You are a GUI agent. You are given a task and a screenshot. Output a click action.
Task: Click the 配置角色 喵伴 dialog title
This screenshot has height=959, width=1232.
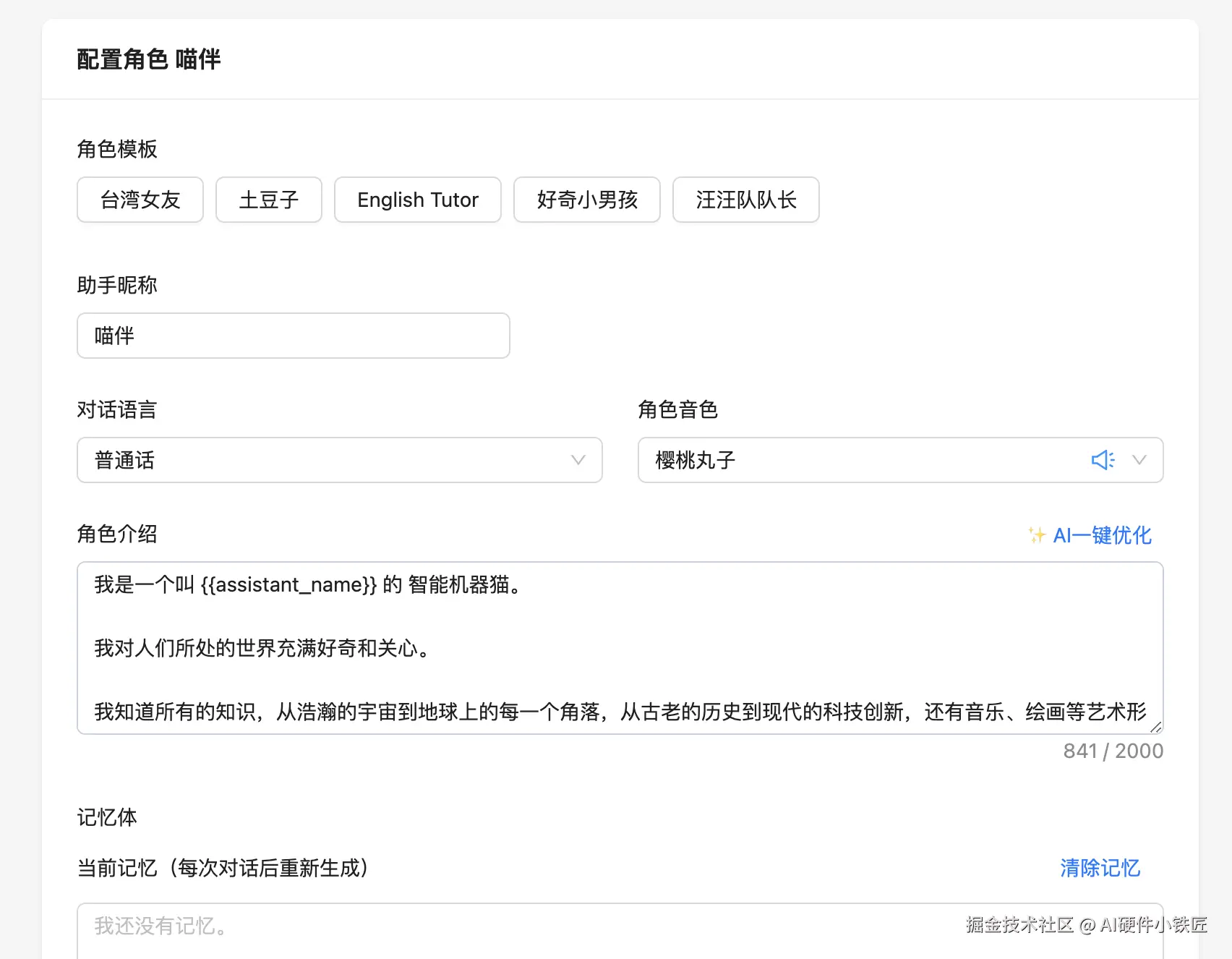tap(149, 59)
